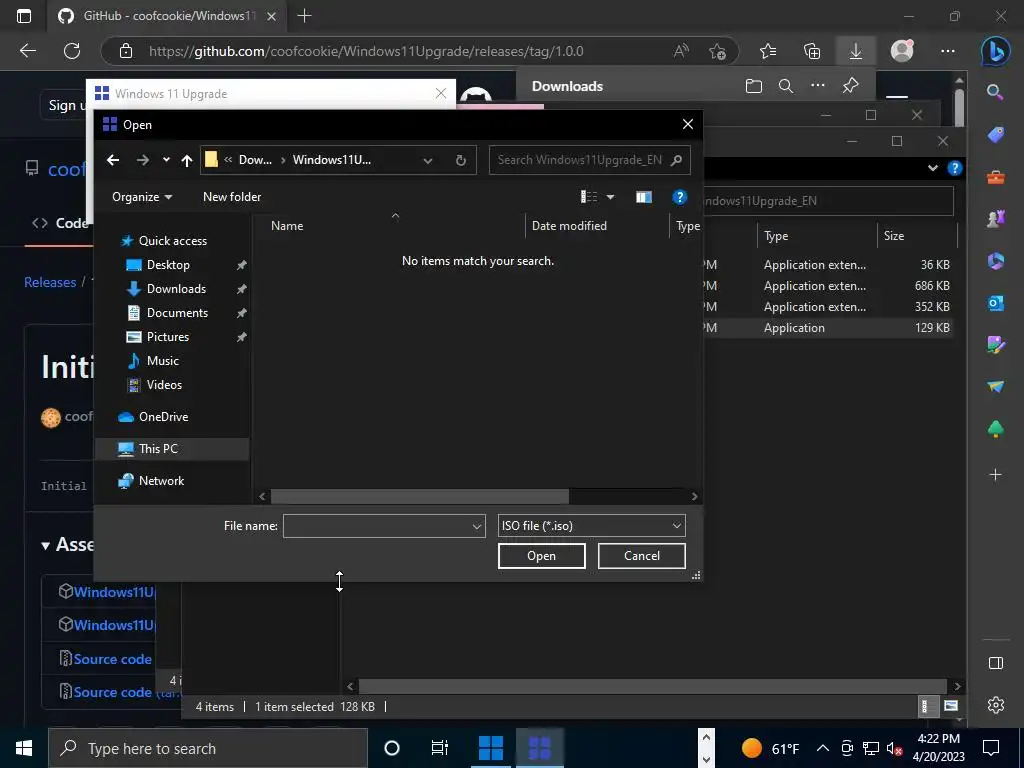
Task: Create a New folder
Action: click(232, 197)
